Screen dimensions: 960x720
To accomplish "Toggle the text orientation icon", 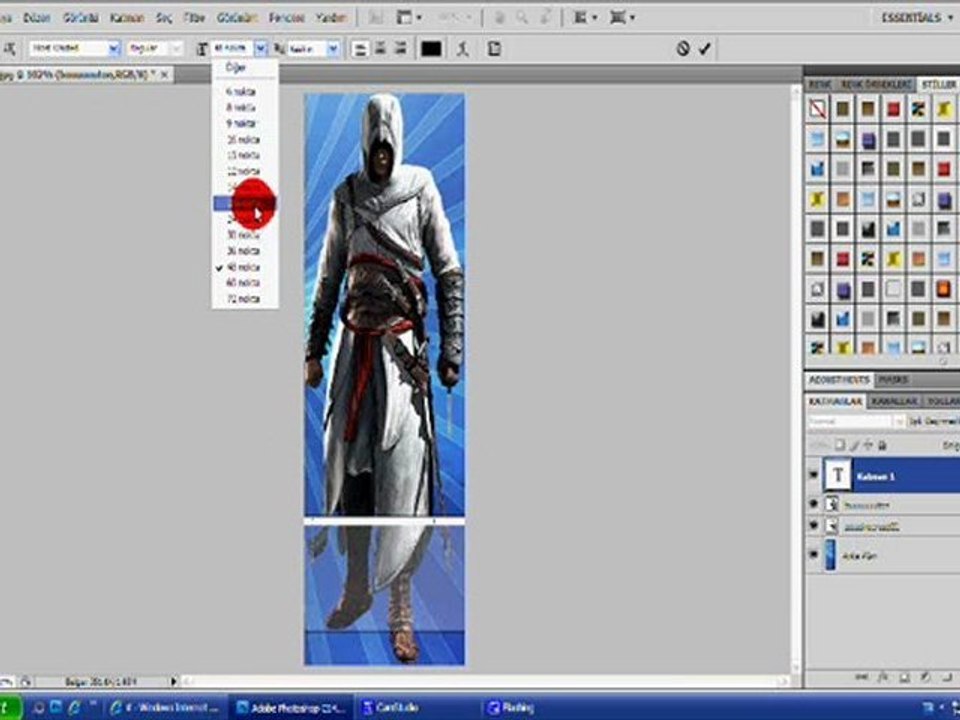I will (10, 48).
